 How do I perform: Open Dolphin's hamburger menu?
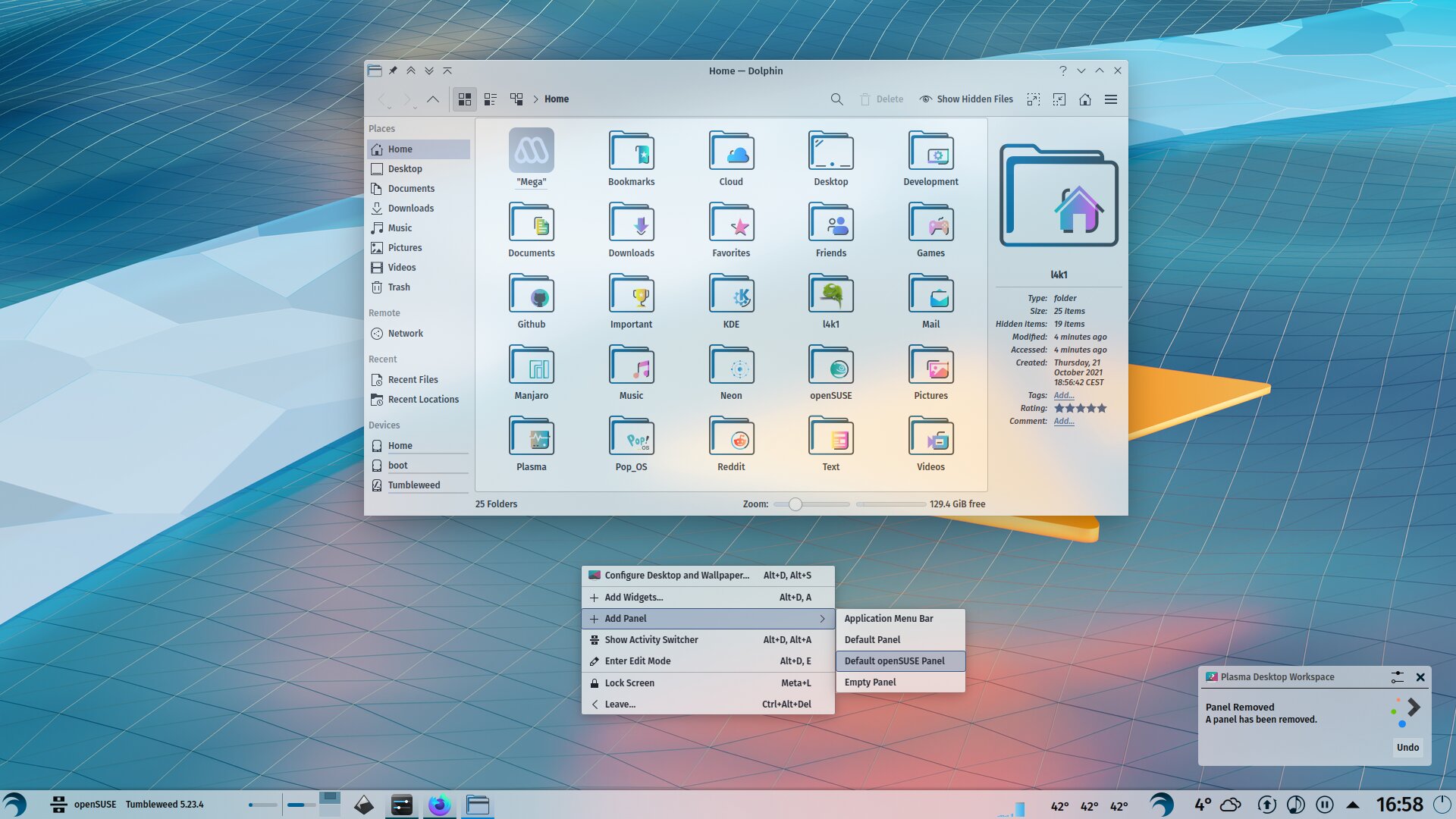[1111, 99]
